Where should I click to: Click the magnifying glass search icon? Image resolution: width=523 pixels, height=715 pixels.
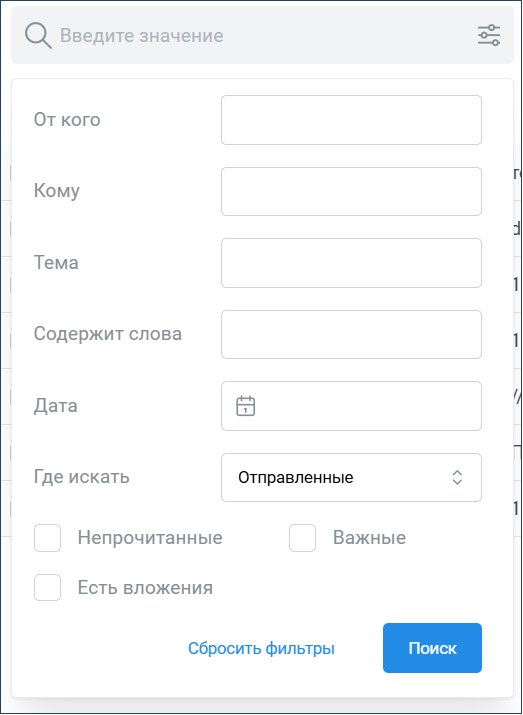pyautogui.click(x=38, y=36)
